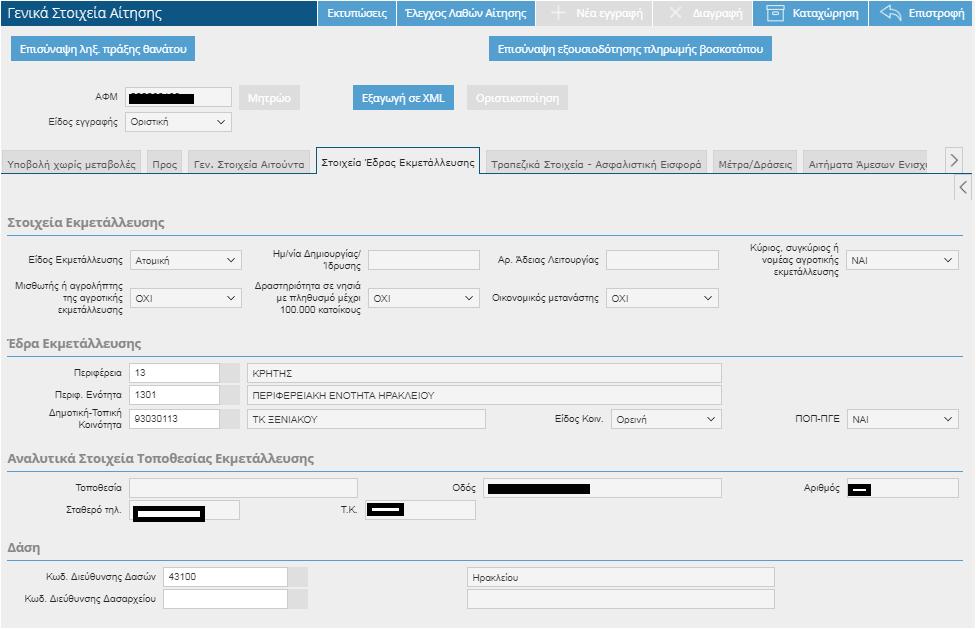This screenshot has height=629, width=976.
Task: Click the Σταθερό τηλ. field
Action: [x=185, y=510]
